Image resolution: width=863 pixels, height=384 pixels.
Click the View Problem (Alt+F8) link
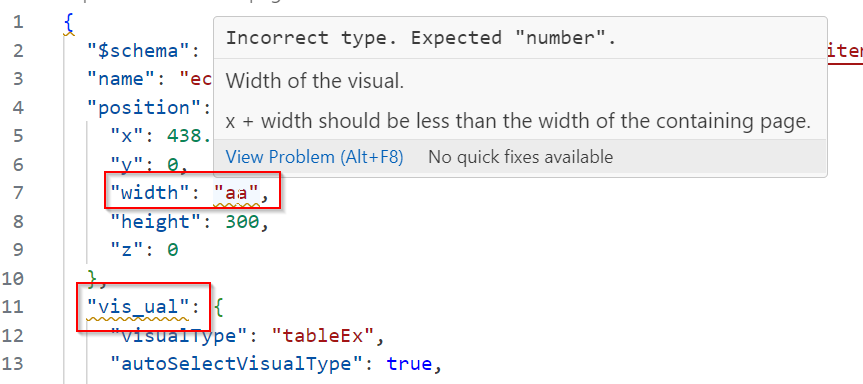click(x=314, y=157)
